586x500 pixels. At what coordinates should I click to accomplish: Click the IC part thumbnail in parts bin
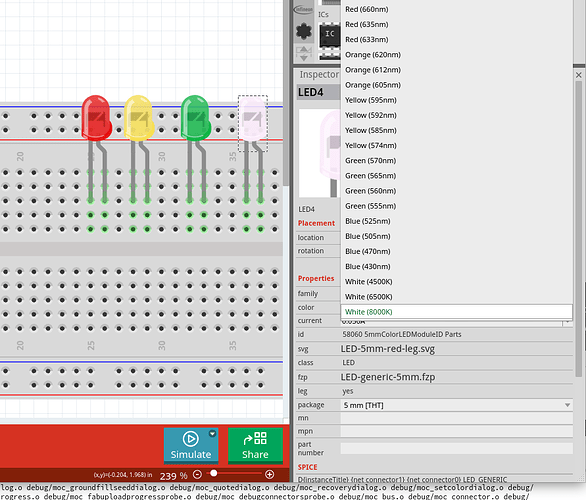[x=329, y=35]
